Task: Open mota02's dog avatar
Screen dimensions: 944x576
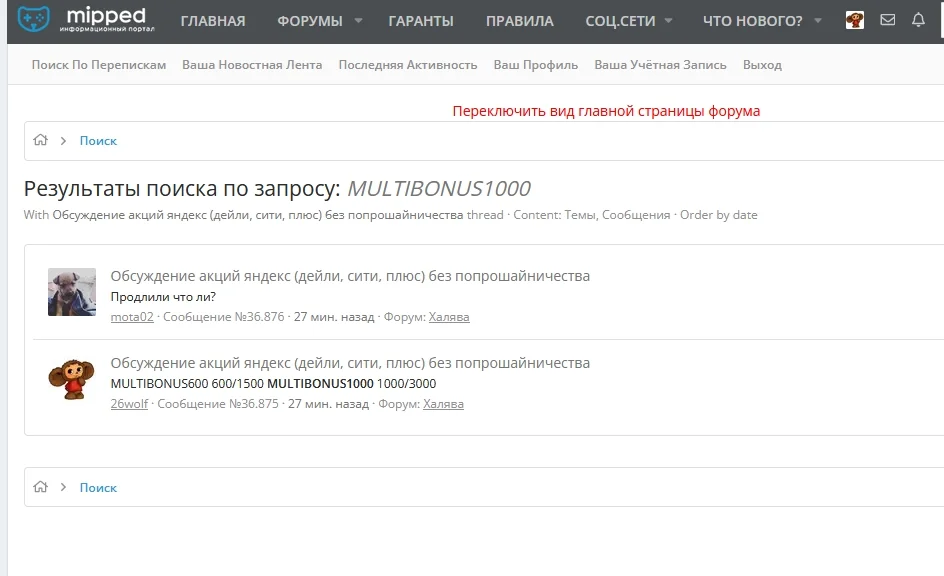Action: [x=72, y=292]
